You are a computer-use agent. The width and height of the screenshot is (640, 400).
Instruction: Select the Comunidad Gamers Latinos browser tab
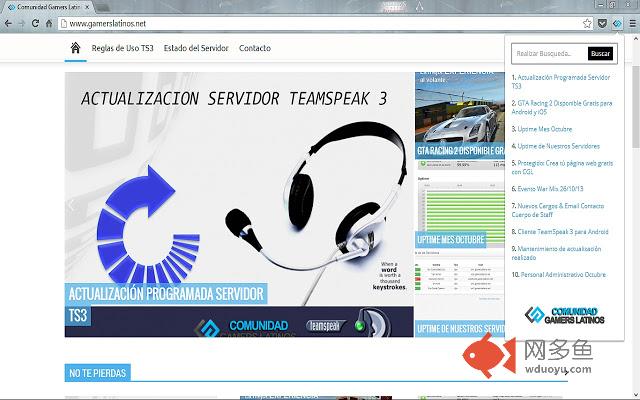click(47, 7)
